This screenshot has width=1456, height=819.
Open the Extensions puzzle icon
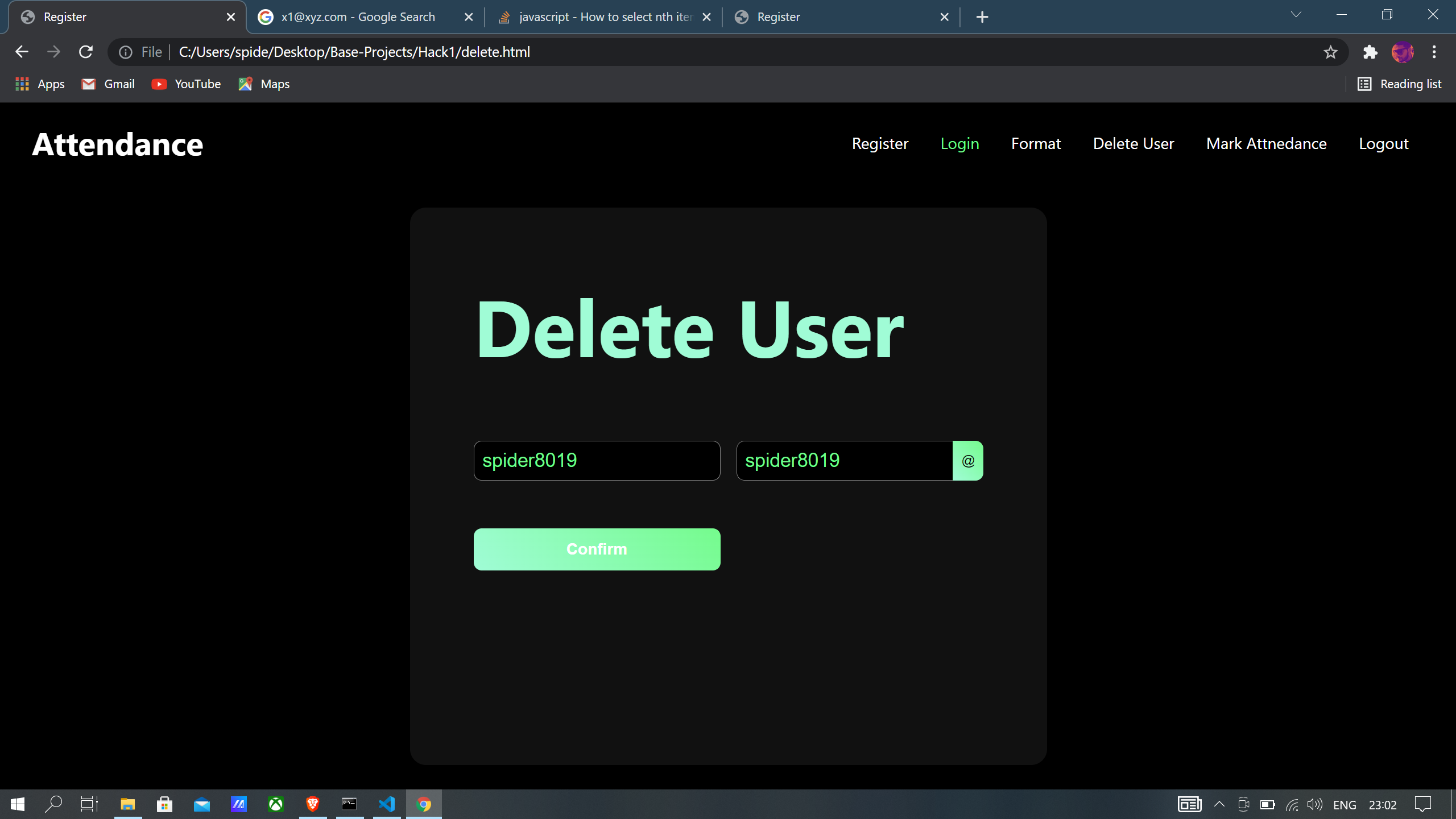1370,52
